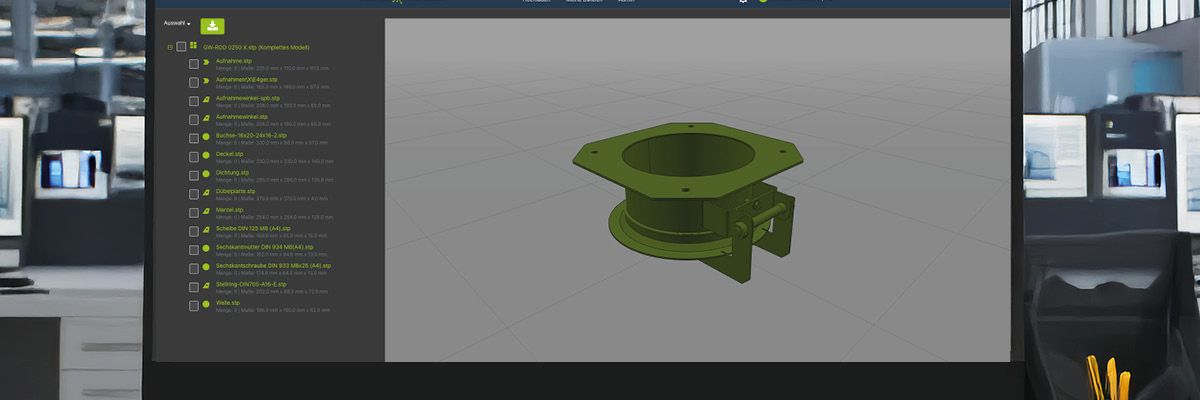Toggle the Dichtung.stp checkbox
Viewport: 1200px width, 400px height.
(x=194, y=176)
